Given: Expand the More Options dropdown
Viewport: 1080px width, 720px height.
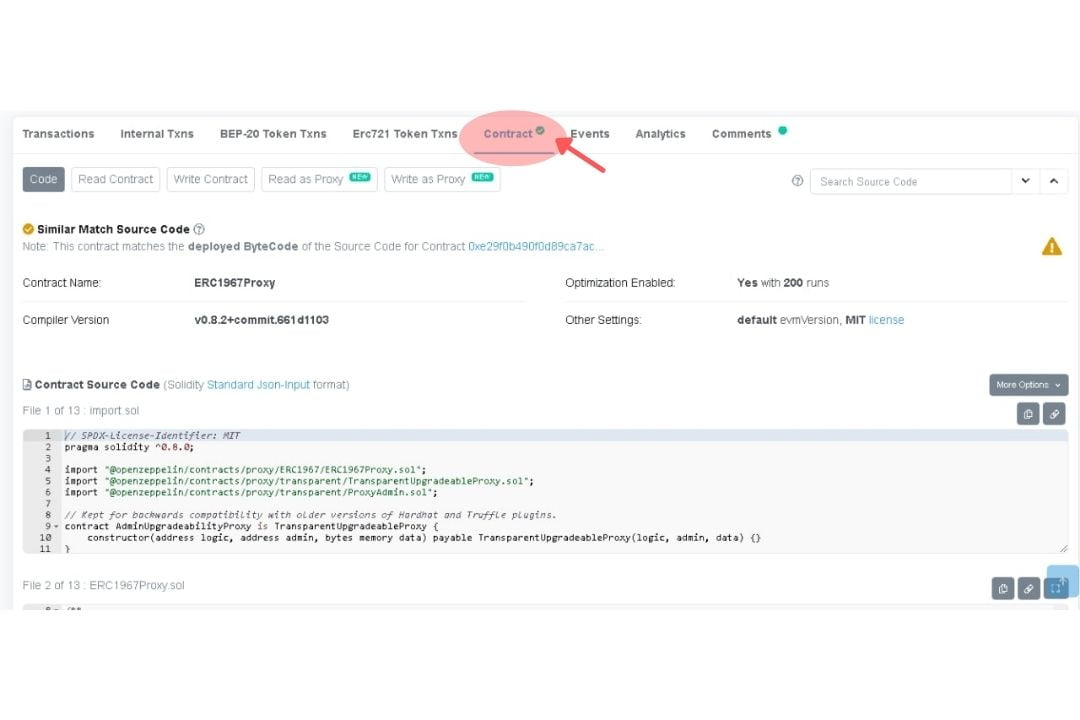Looking at the screenshot, I should (1028, 385).
